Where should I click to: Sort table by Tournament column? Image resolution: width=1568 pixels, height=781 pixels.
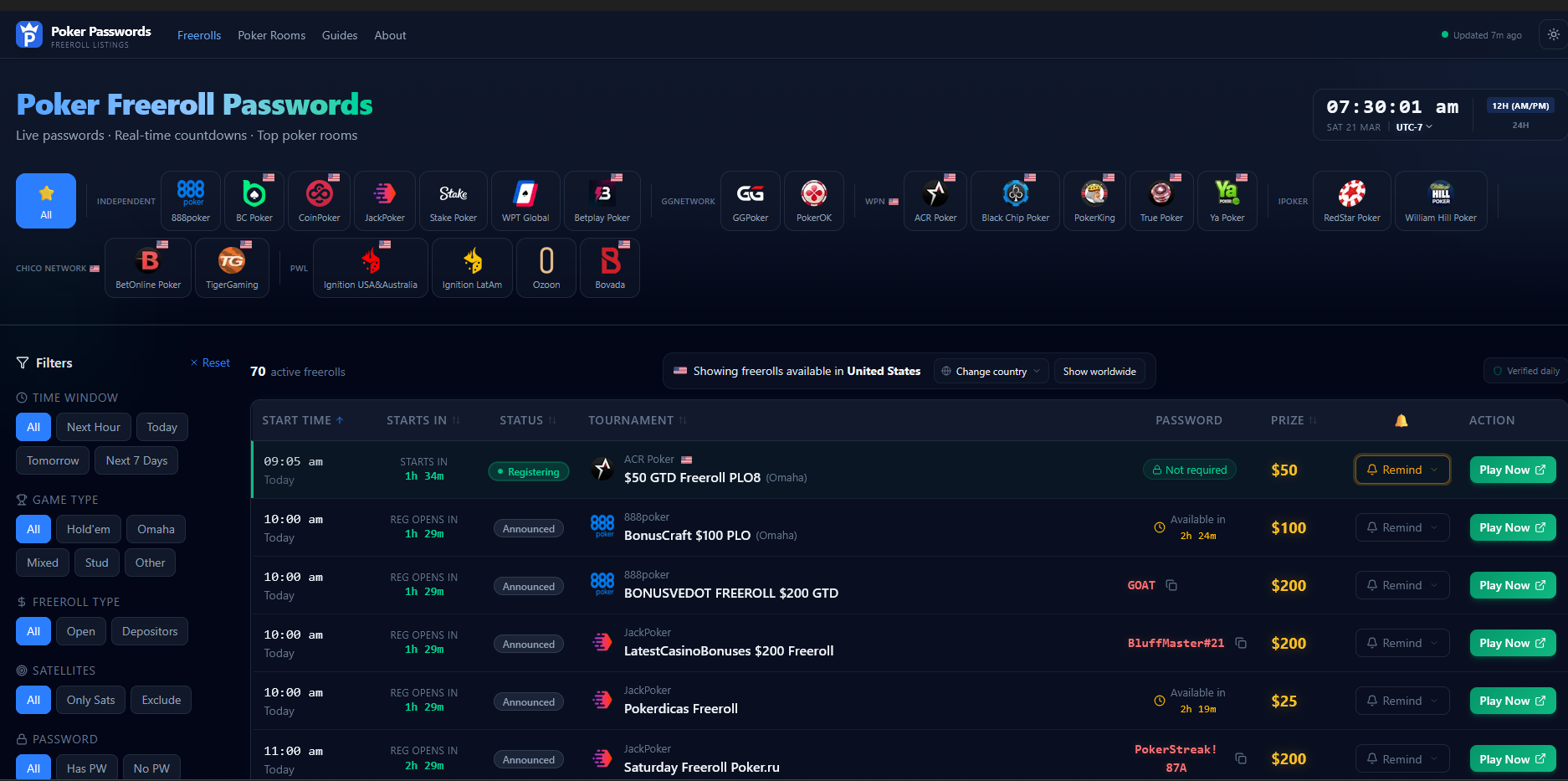[x=638, y=420]
